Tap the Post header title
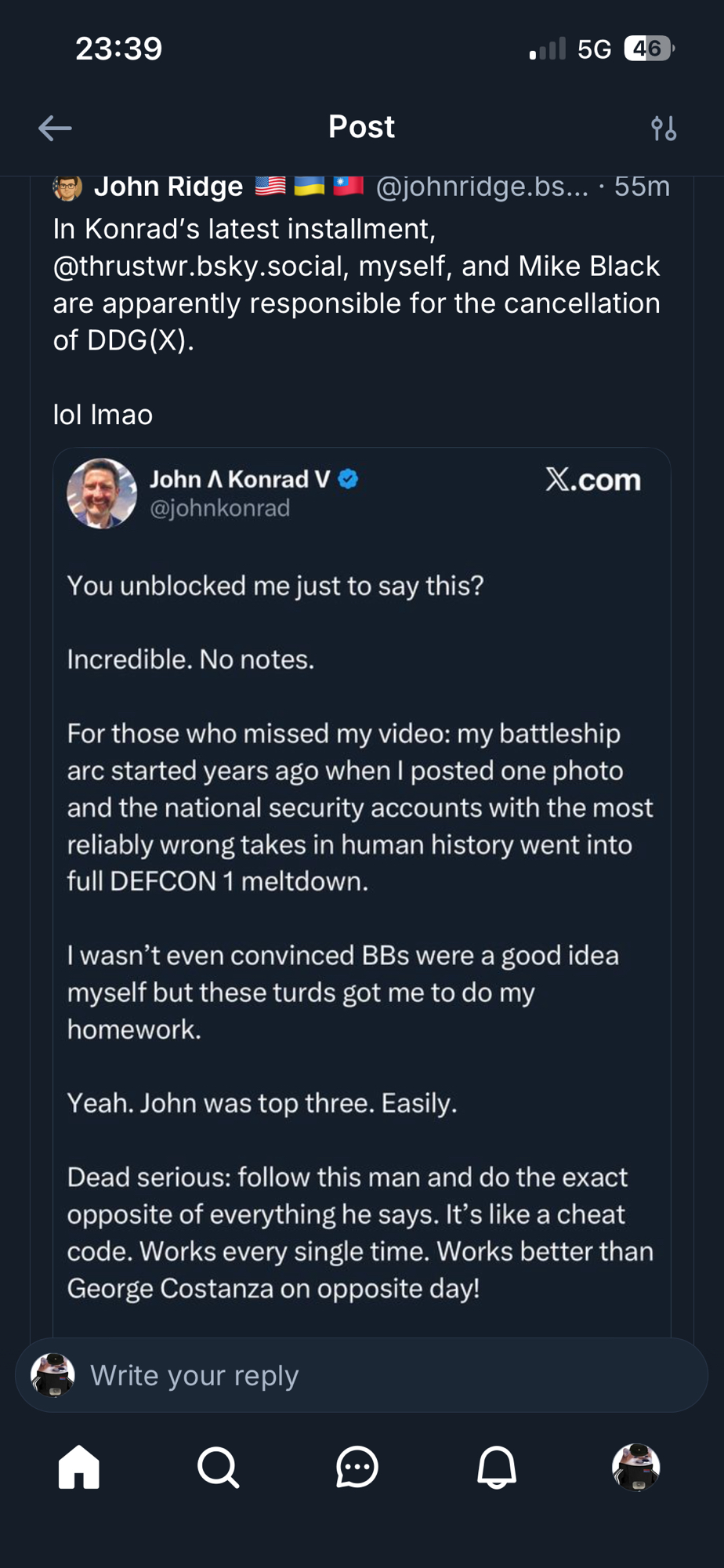724x1568 pixels. 361,127
